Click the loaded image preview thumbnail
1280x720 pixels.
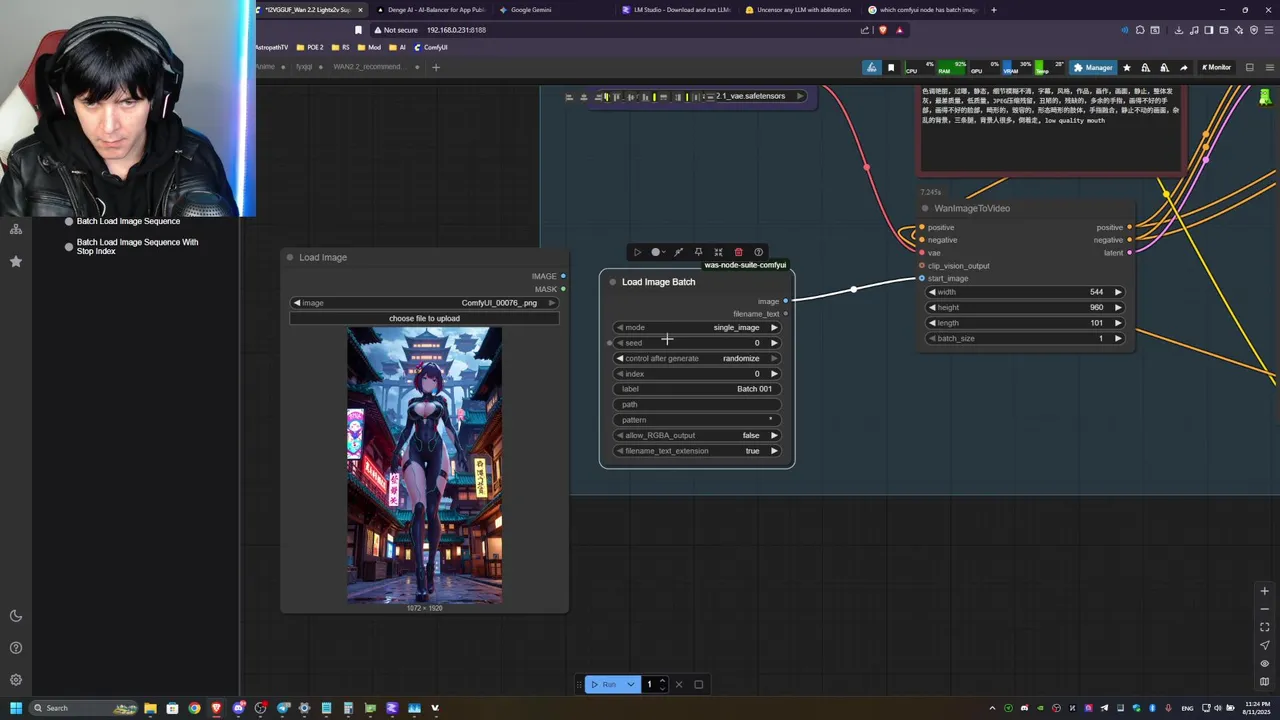pyautogui.click(x=425, y=465)
